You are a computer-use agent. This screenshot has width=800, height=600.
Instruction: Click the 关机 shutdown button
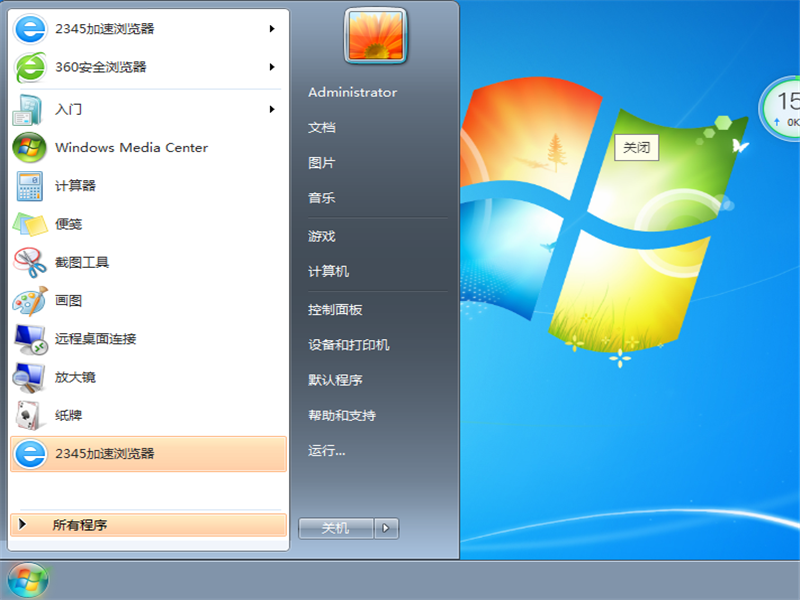click(336, 528)
